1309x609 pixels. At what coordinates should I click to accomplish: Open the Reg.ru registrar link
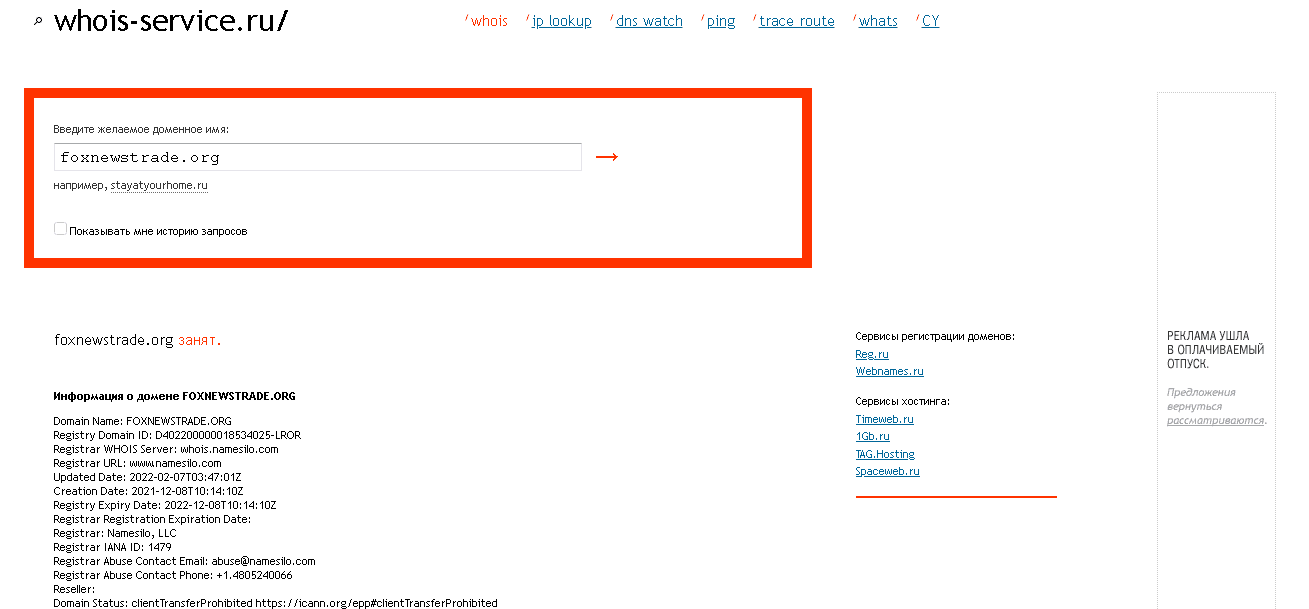(872, 354)
